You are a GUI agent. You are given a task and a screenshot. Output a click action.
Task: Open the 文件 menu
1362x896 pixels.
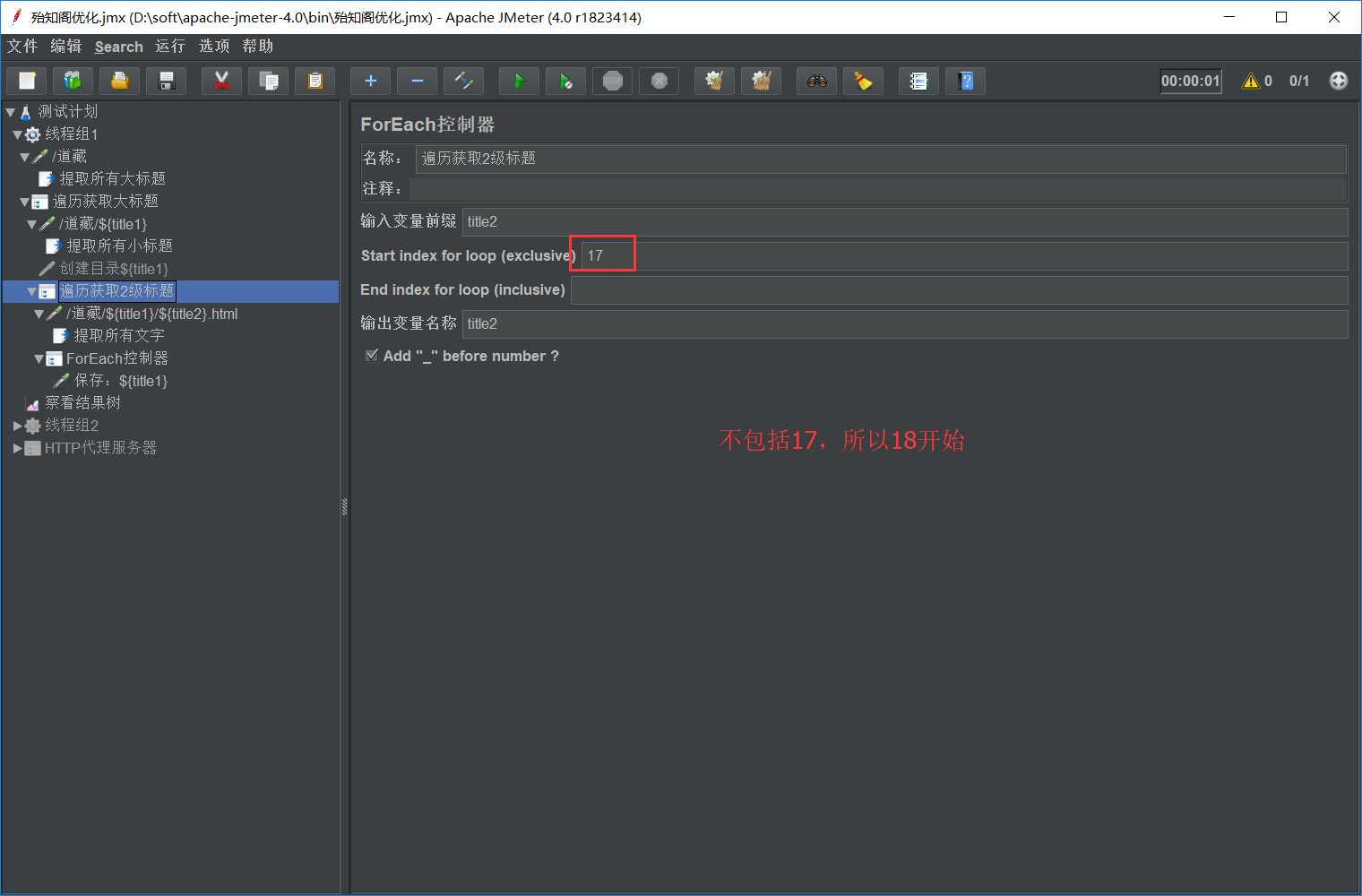[x=22, y=46]
